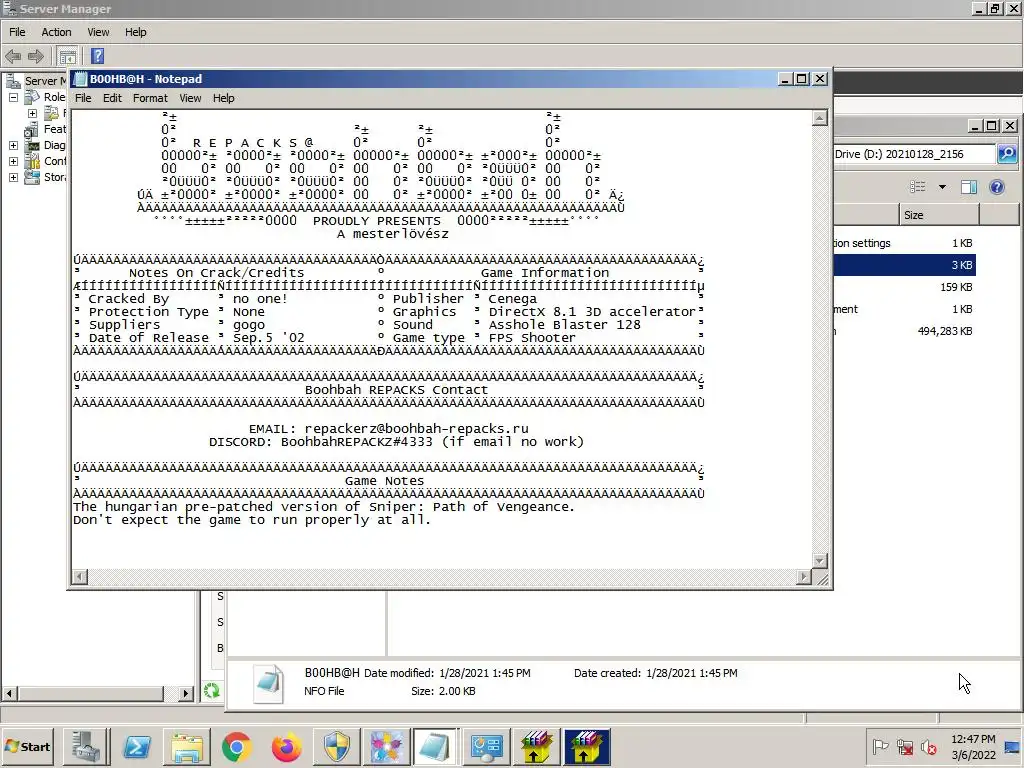The image size is (1024, 768).
Task: Click Notepad horizontal scrollbar right arrow
Action: 805,577
